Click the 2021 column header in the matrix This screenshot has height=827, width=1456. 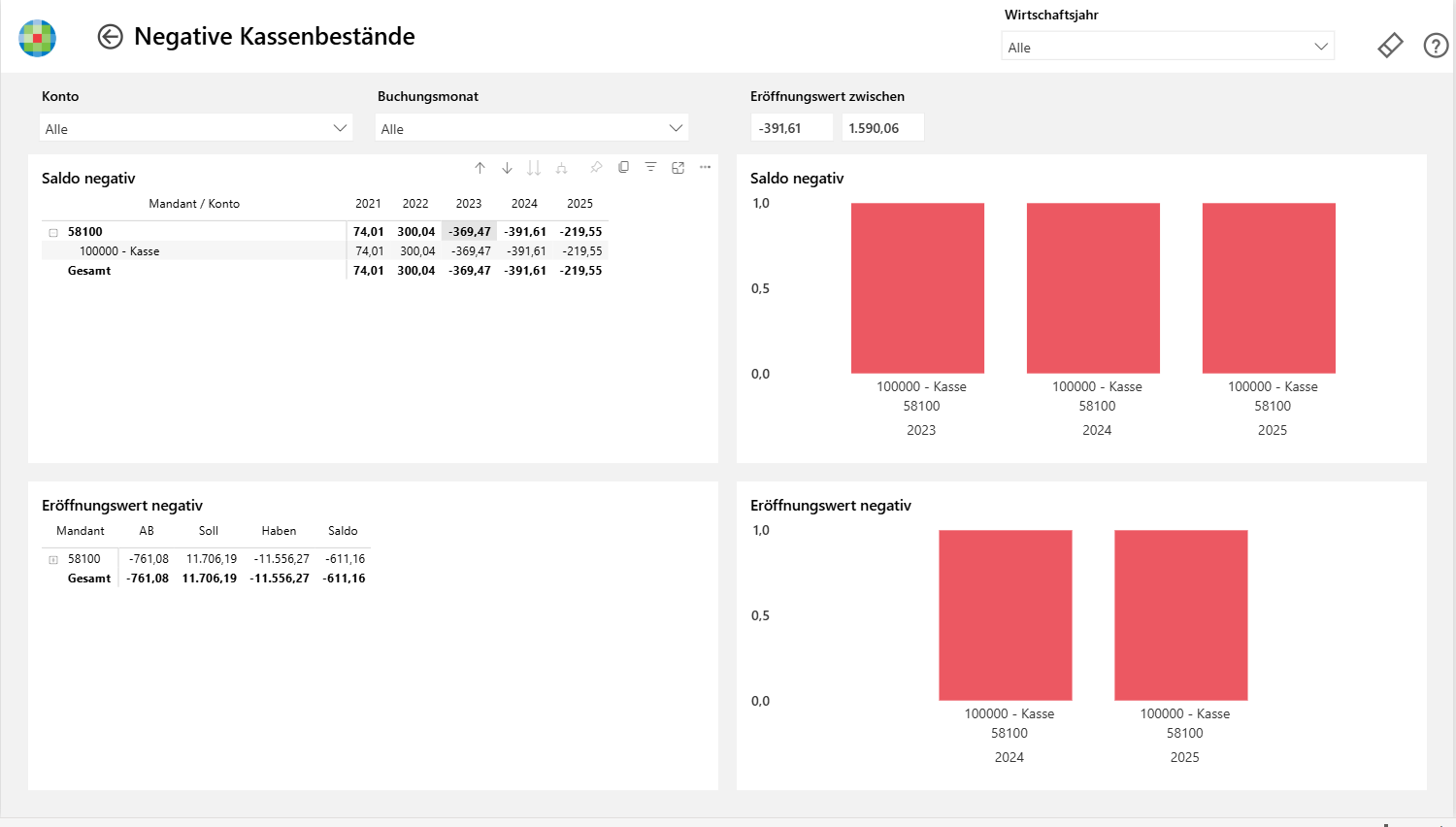point(368,204)
